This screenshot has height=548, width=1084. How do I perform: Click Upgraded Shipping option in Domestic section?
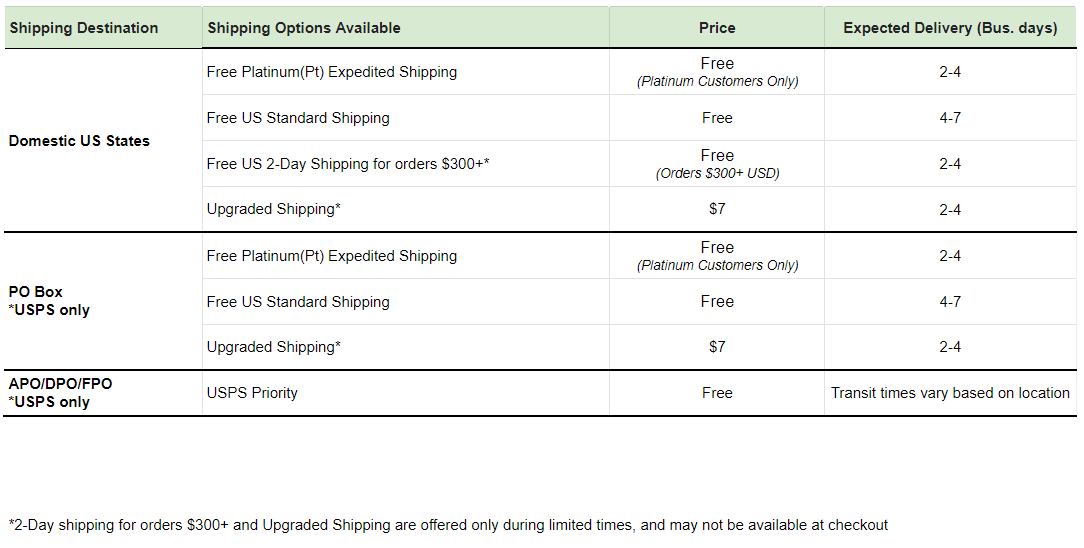(274, 209)
